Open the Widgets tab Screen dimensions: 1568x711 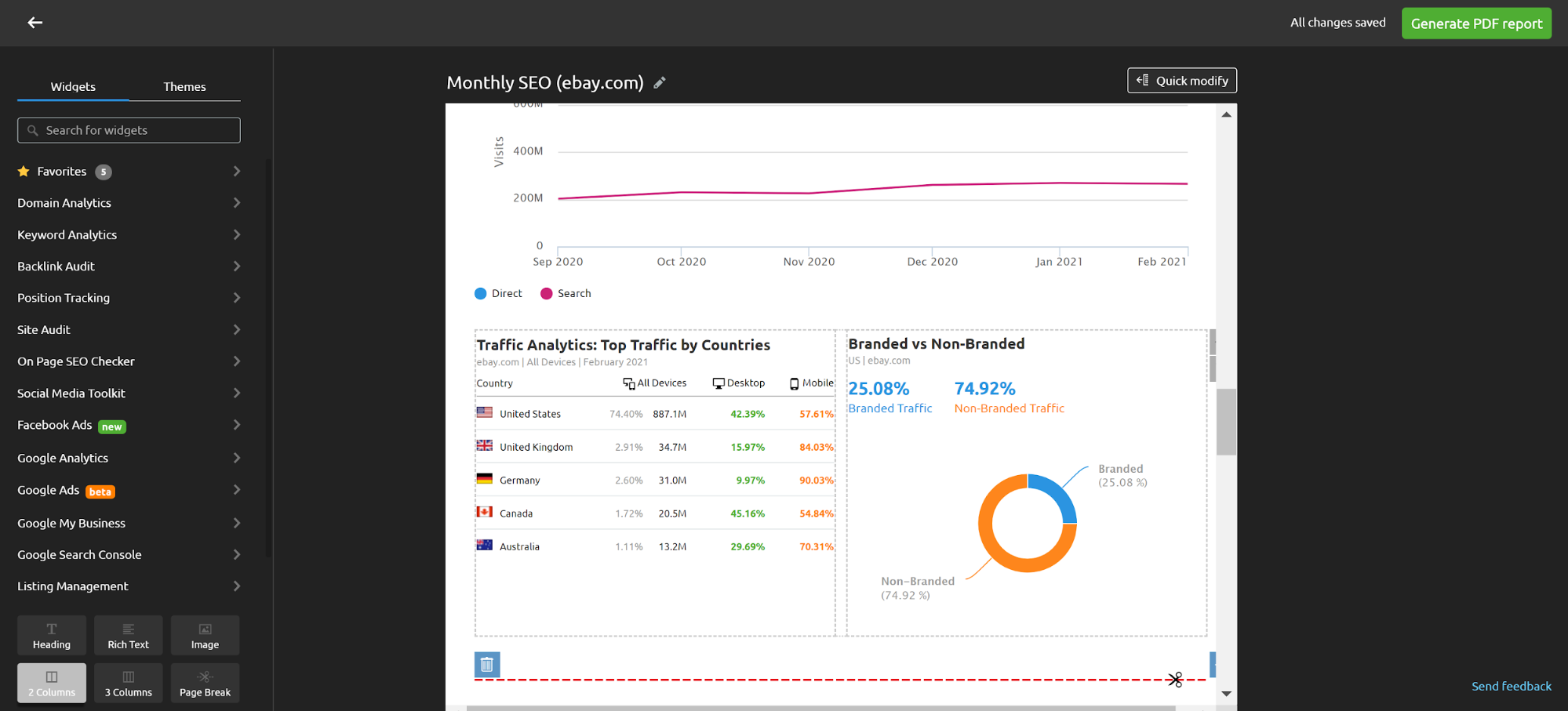click(72, 86)
